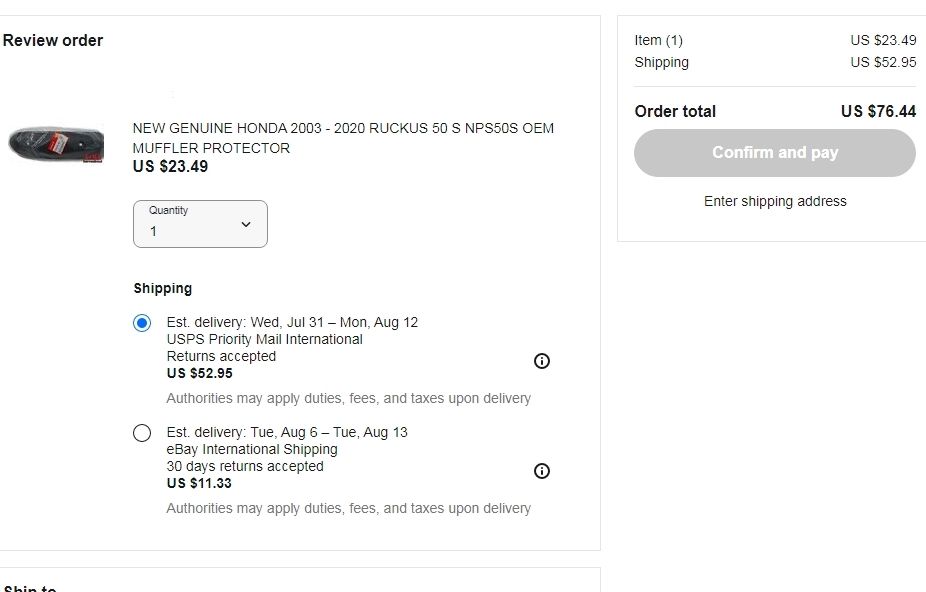Click the Item (1) summary line
The image size is (926, 592).
tap(658, 40)
